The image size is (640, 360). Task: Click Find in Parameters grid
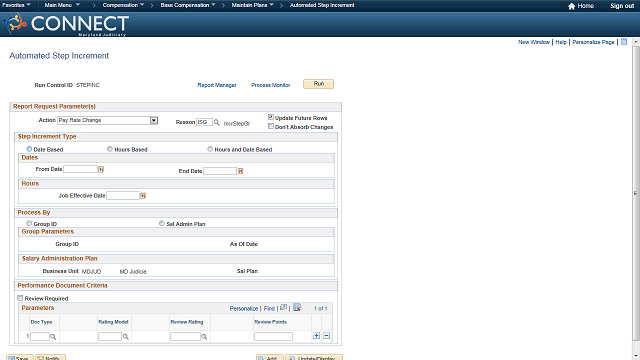pos(269,309)
